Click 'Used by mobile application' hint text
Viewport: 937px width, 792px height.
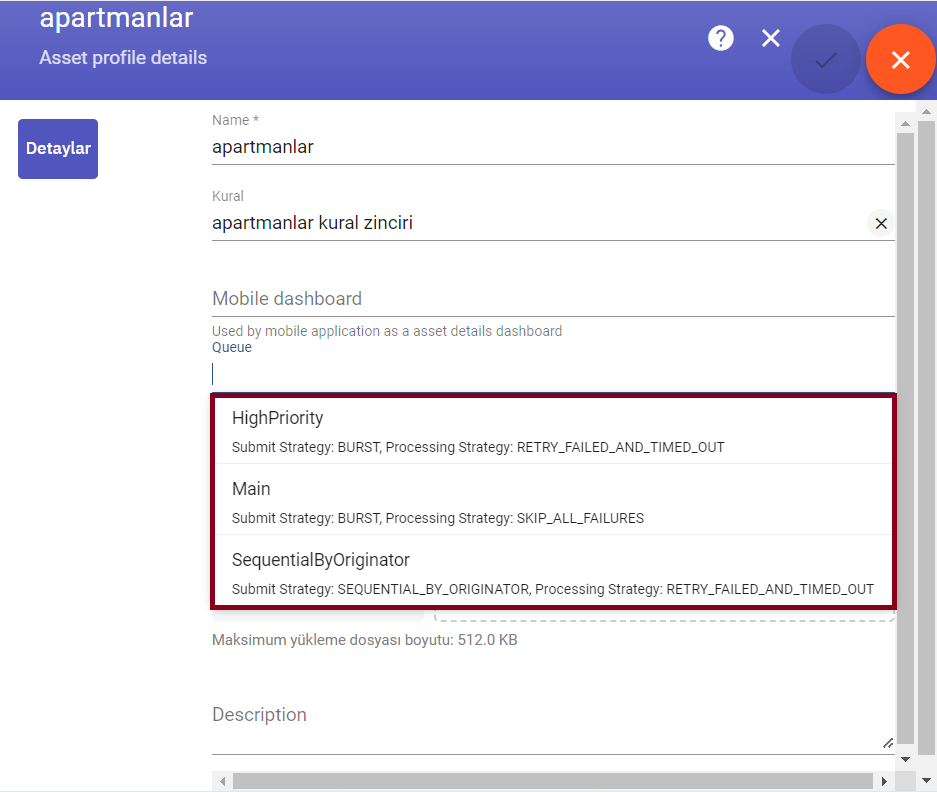click(x=387, y=331)
